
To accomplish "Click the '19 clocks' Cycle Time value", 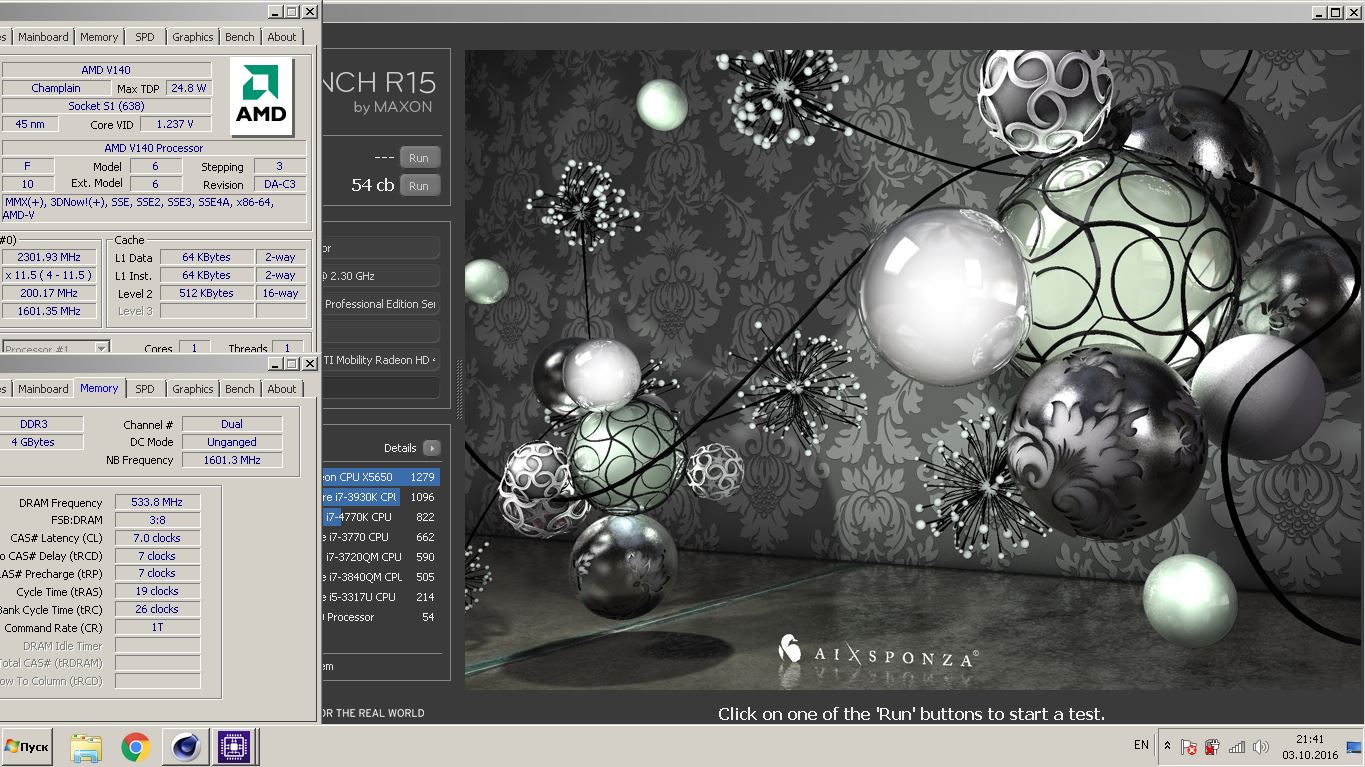I will [x=157, y=591].
